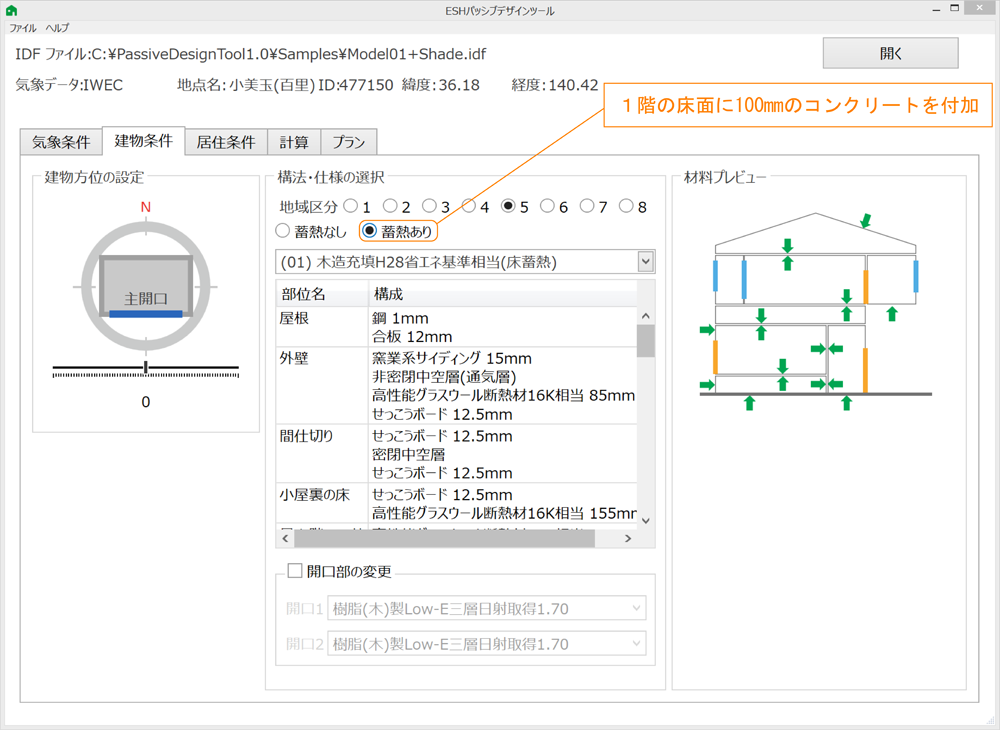
Task: Close the ESH window
Action: pos(980,8)
